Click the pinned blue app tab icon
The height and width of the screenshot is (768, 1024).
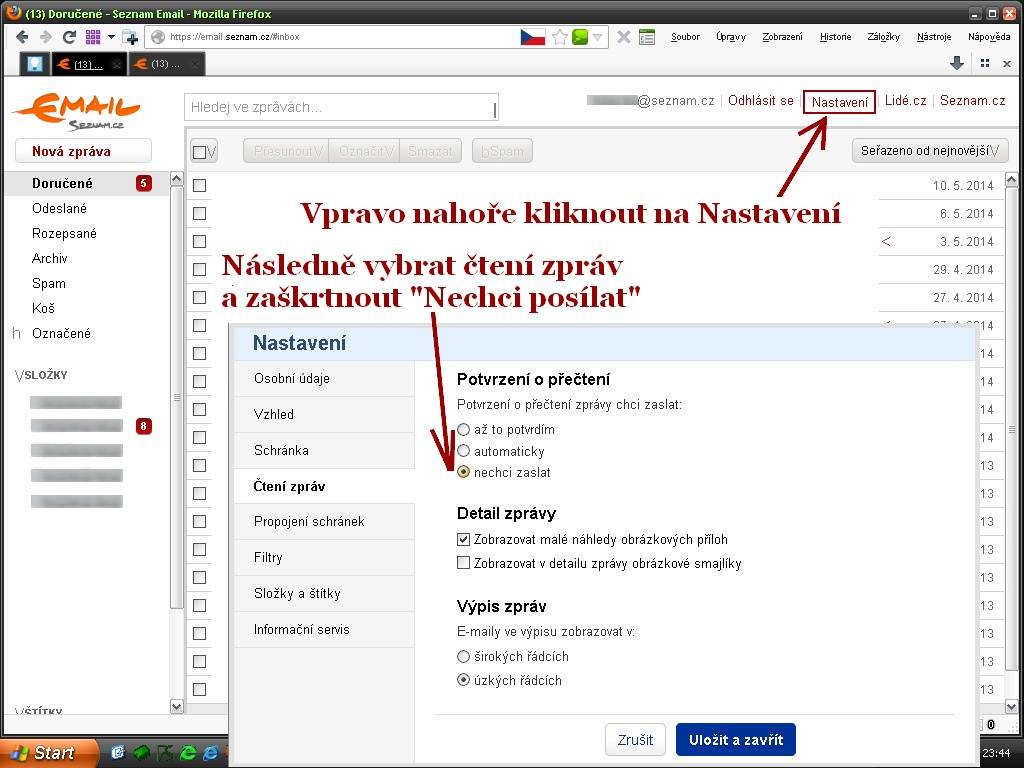pos(35,63)
